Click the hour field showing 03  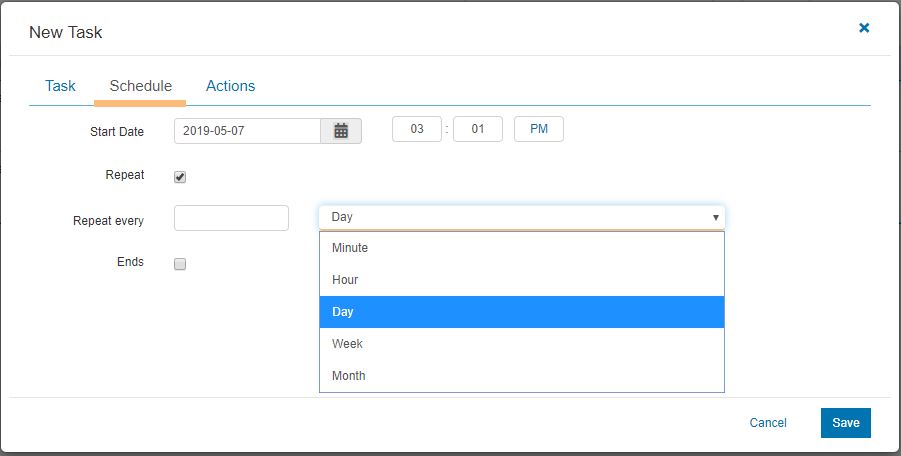click(x=417, y=129)
